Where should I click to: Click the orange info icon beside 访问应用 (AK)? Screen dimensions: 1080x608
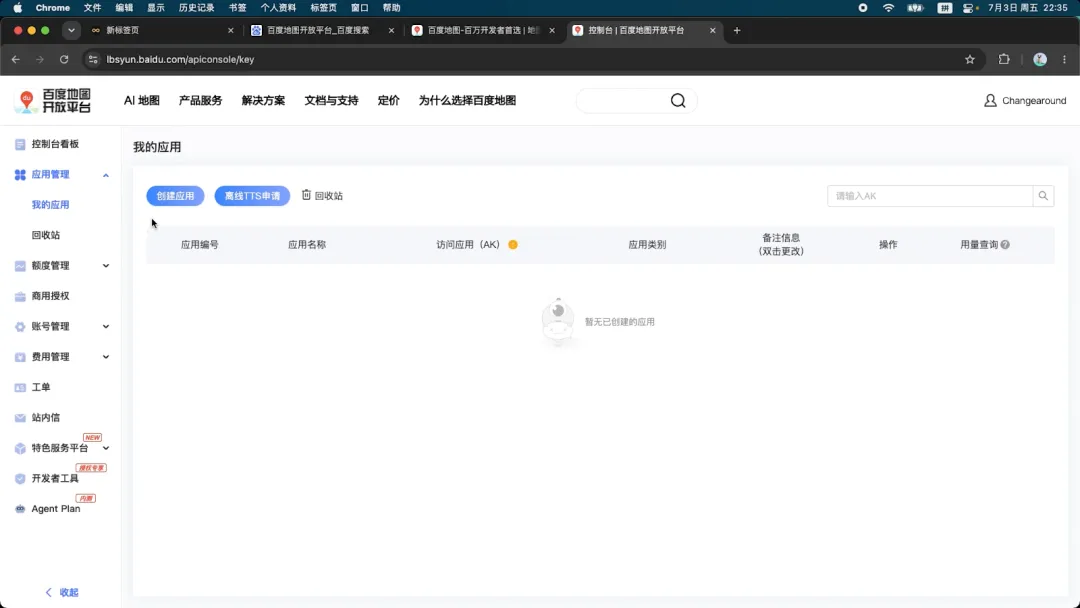coord(512,244)
